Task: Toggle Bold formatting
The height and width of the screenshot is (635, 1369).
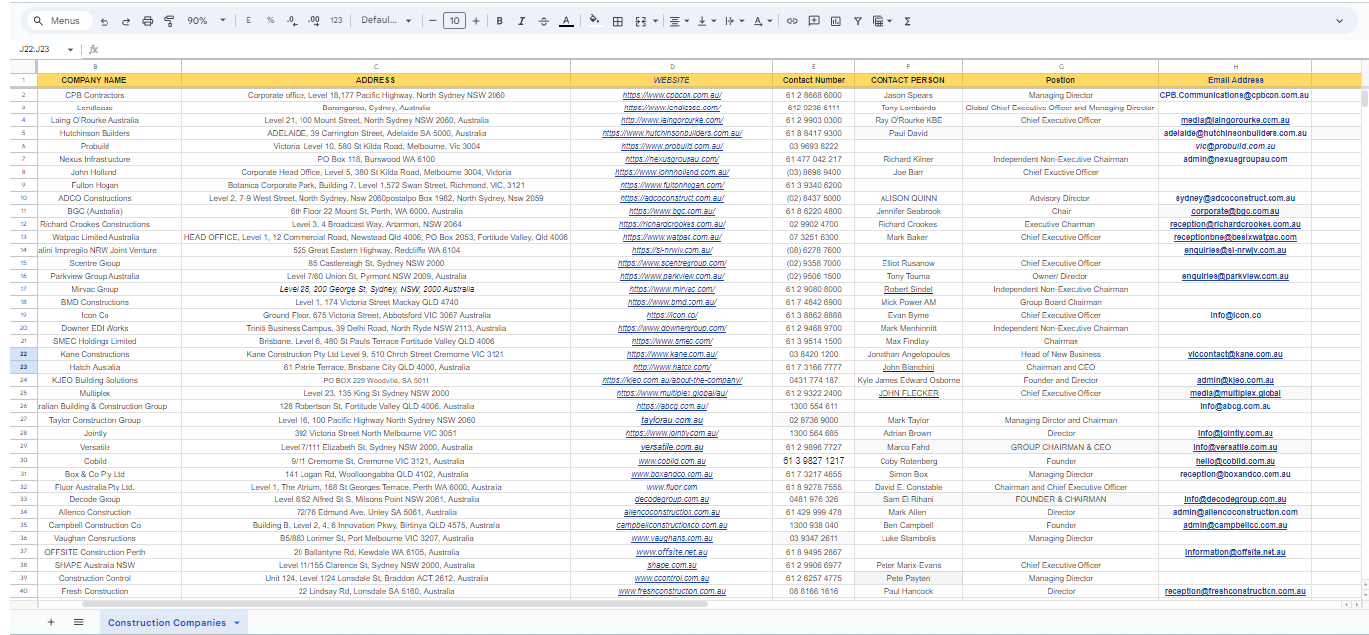Action: click(x=499, y=20)
